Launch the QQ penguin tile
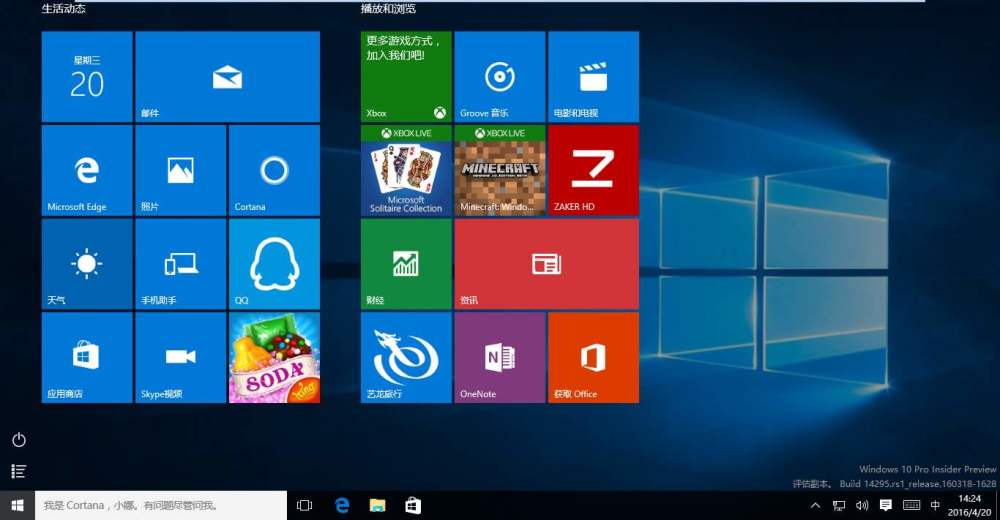This screenshot has height=520, width=1000. pos(274,264)
